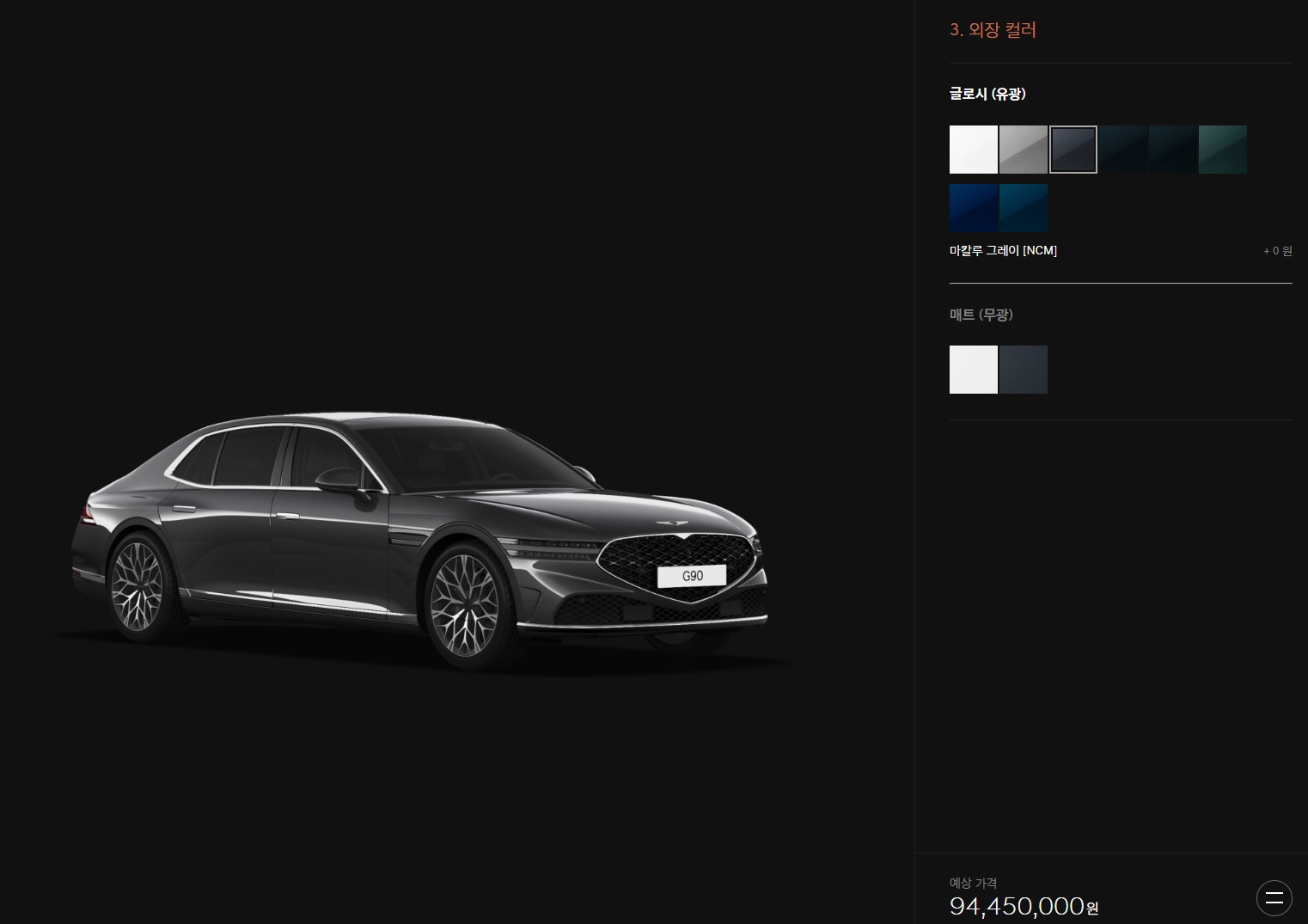This screenshot has height=924, width=1308.
Task: Click the estimated price 94,450,000원
Action: tap(1024, 906)
